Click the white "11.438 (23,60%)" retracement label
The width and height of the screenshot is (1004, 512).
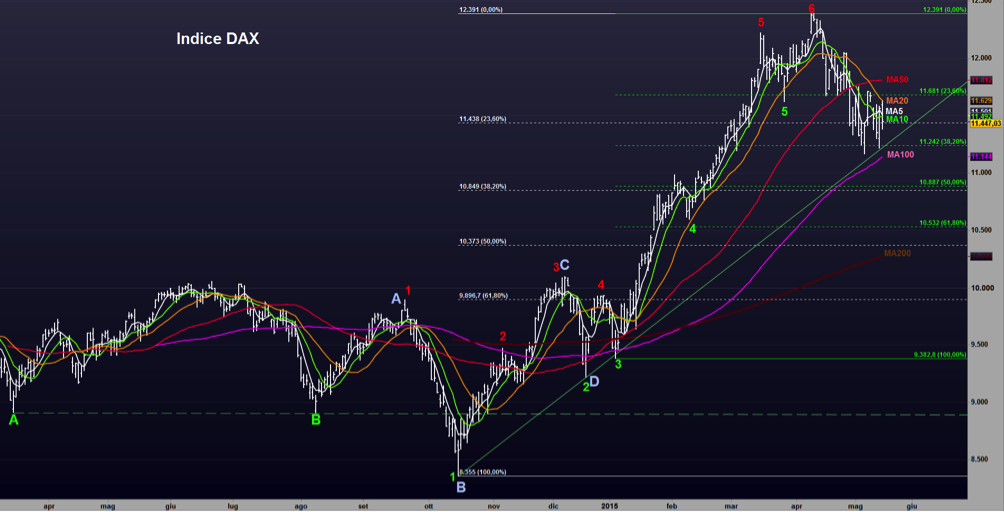[483, 119]
